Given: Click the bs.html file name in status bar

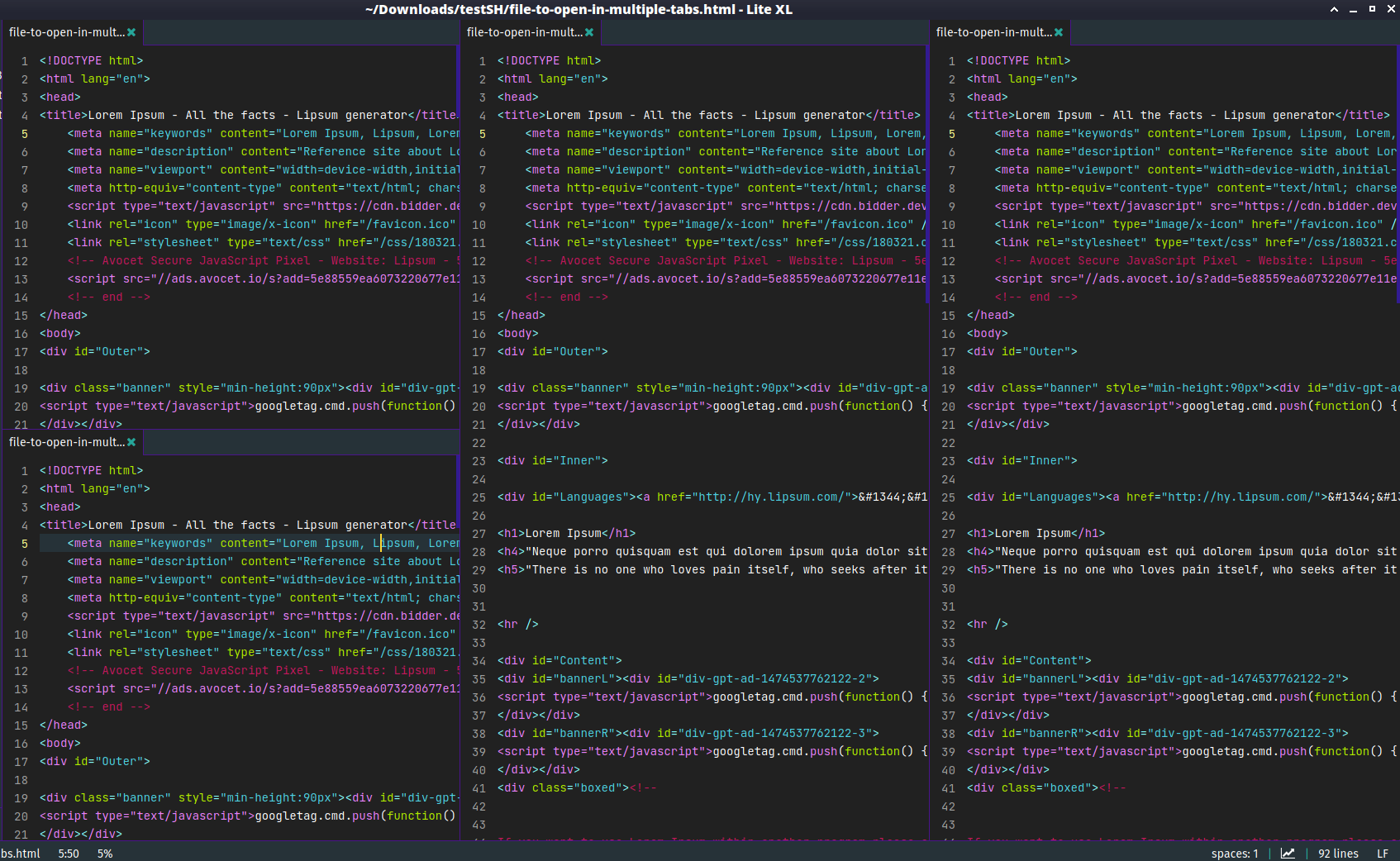Looking at the screenshot, I should click(x=21, y=854).
